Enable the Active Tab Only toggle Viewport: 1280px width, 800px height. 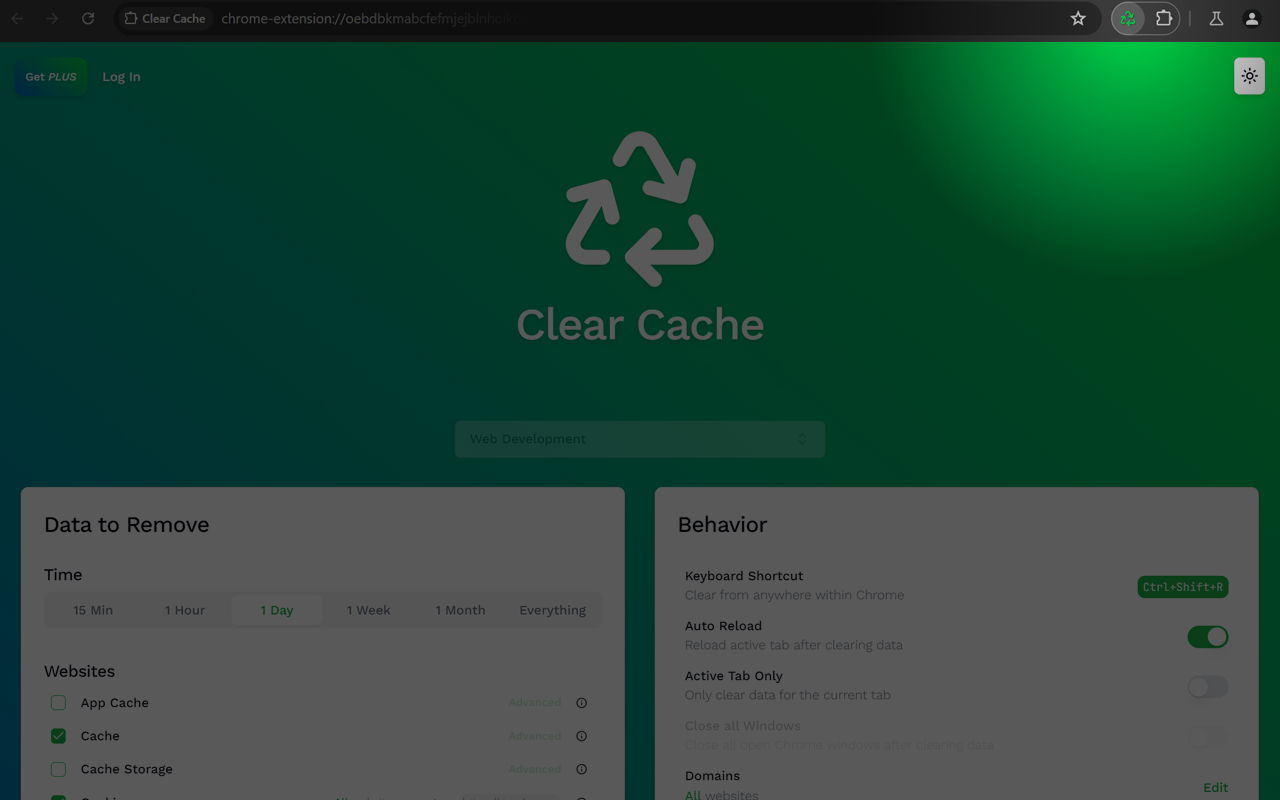coord(1207,687)
